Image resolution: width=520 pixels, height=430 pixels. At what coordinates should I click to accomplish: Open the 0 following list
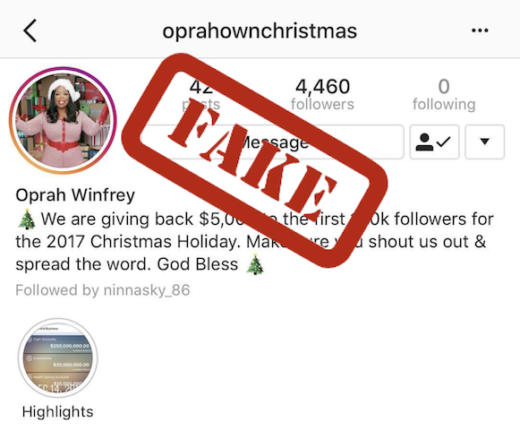[444, 94]
